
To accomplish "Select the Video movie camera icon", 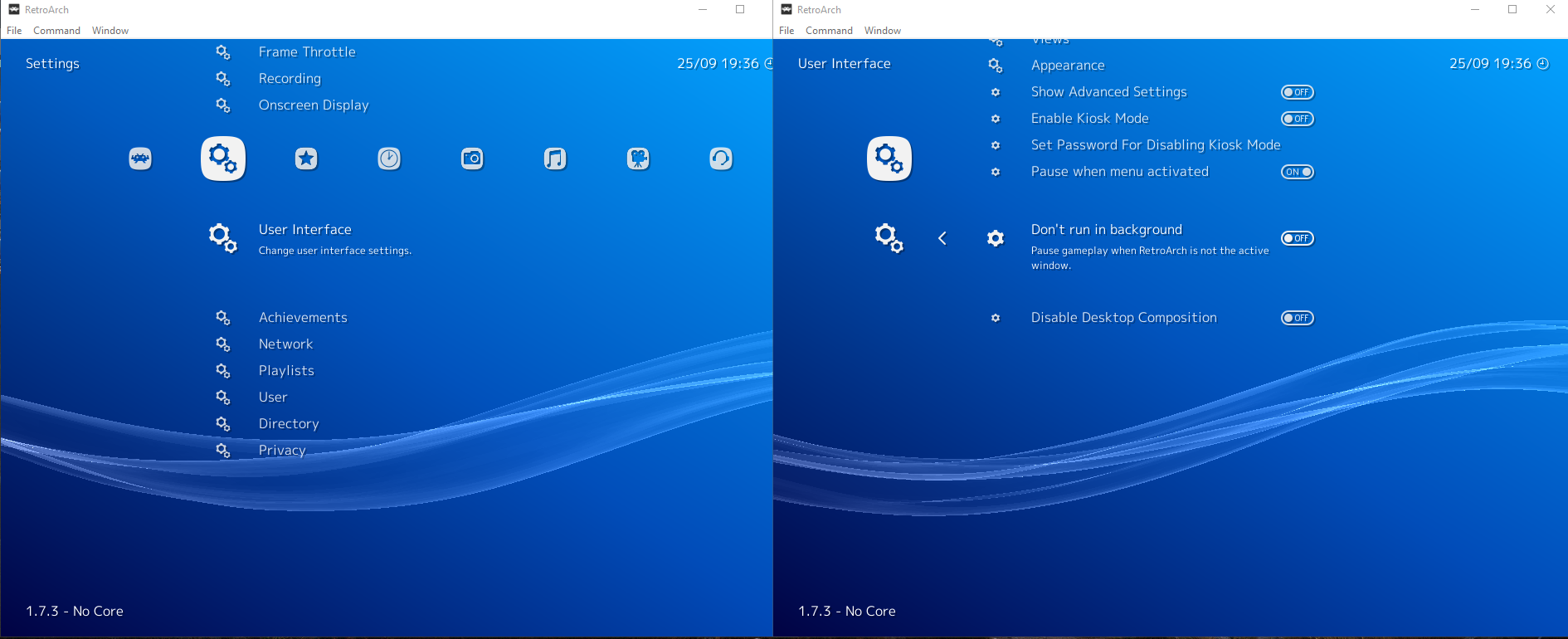I will click(638, 159).
